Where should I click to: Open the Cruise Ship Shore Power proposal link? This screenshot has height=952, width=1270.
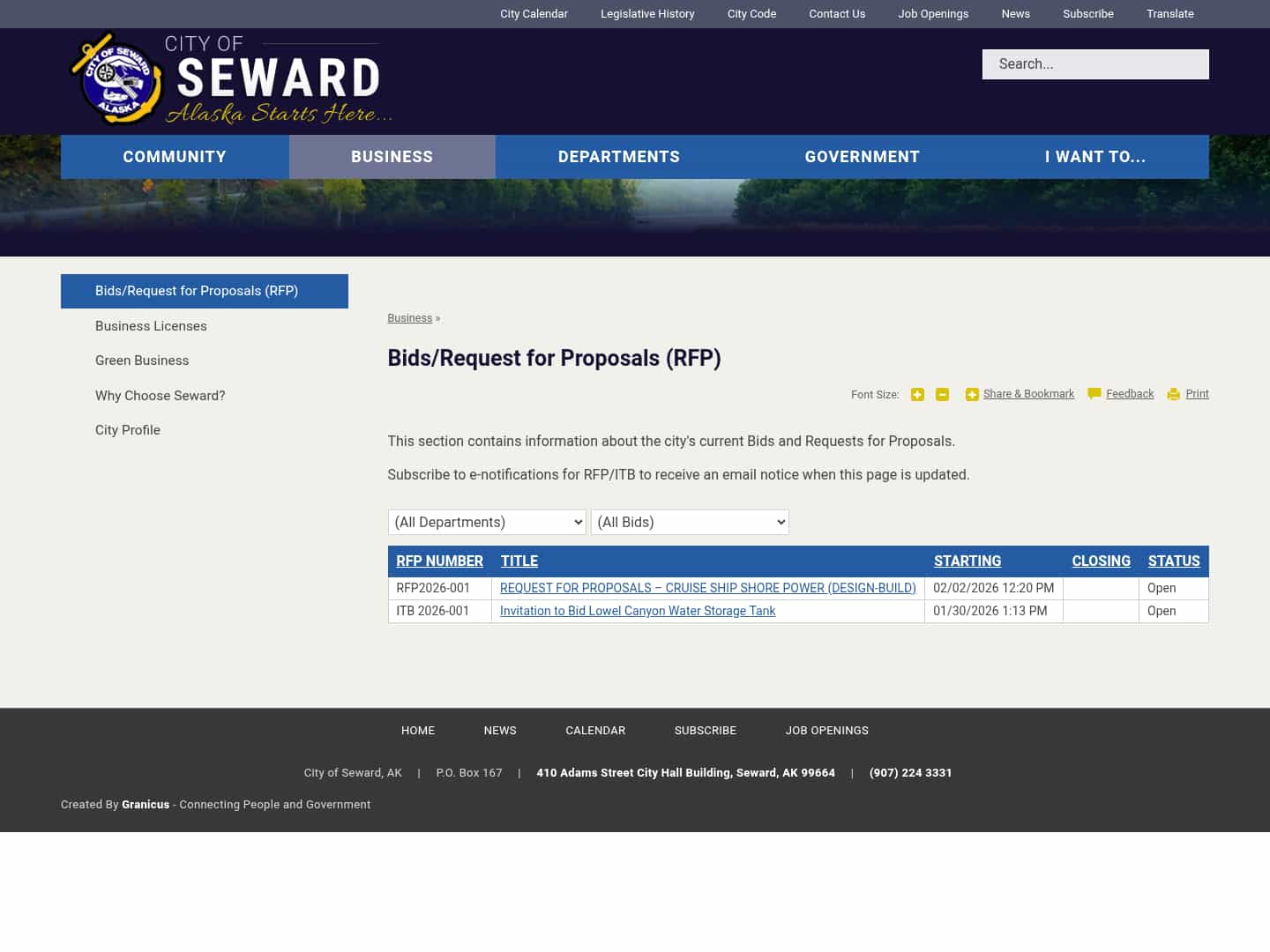coord(707,588)
